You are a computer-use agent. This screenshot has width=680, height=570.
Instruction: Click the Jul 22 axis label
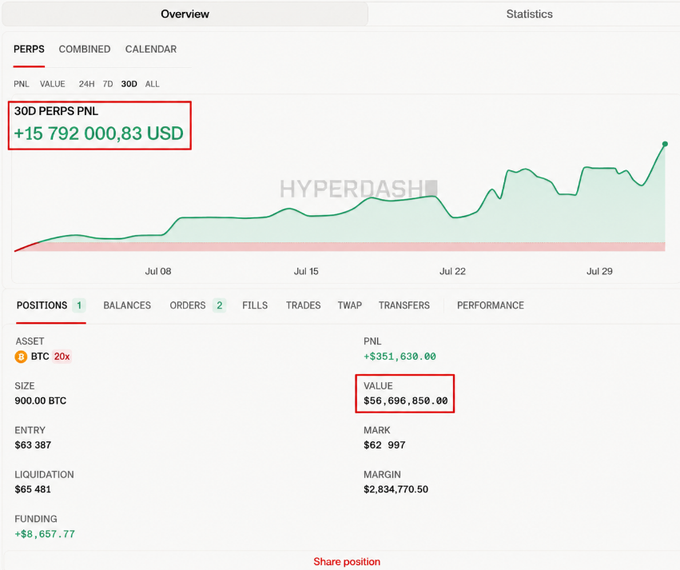coord(452,272)
